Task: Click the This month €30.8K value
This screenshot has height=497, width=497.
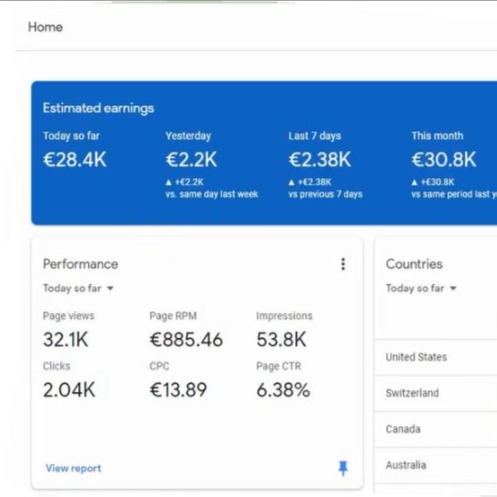Action: [444, 159]
